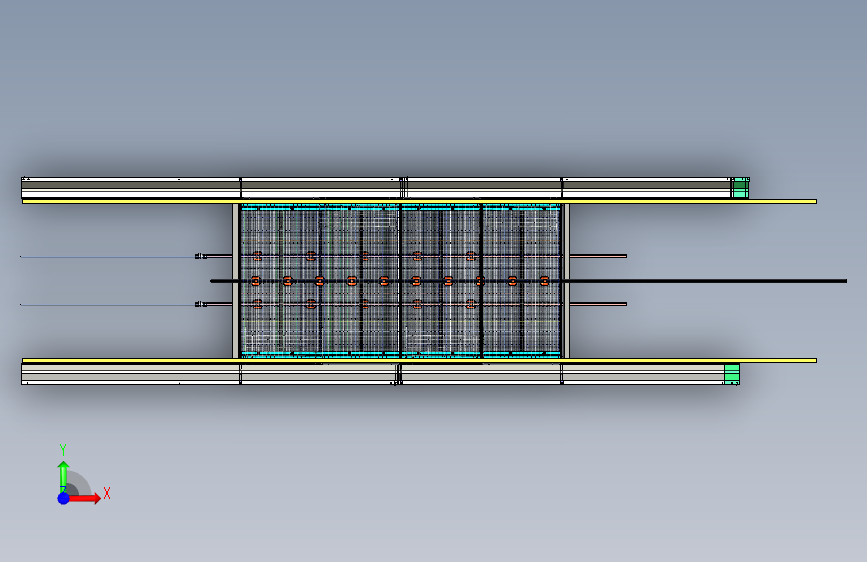Pick the lower short rod right of the frame
This screenshot has height=562, width=867.
(598, 304)
